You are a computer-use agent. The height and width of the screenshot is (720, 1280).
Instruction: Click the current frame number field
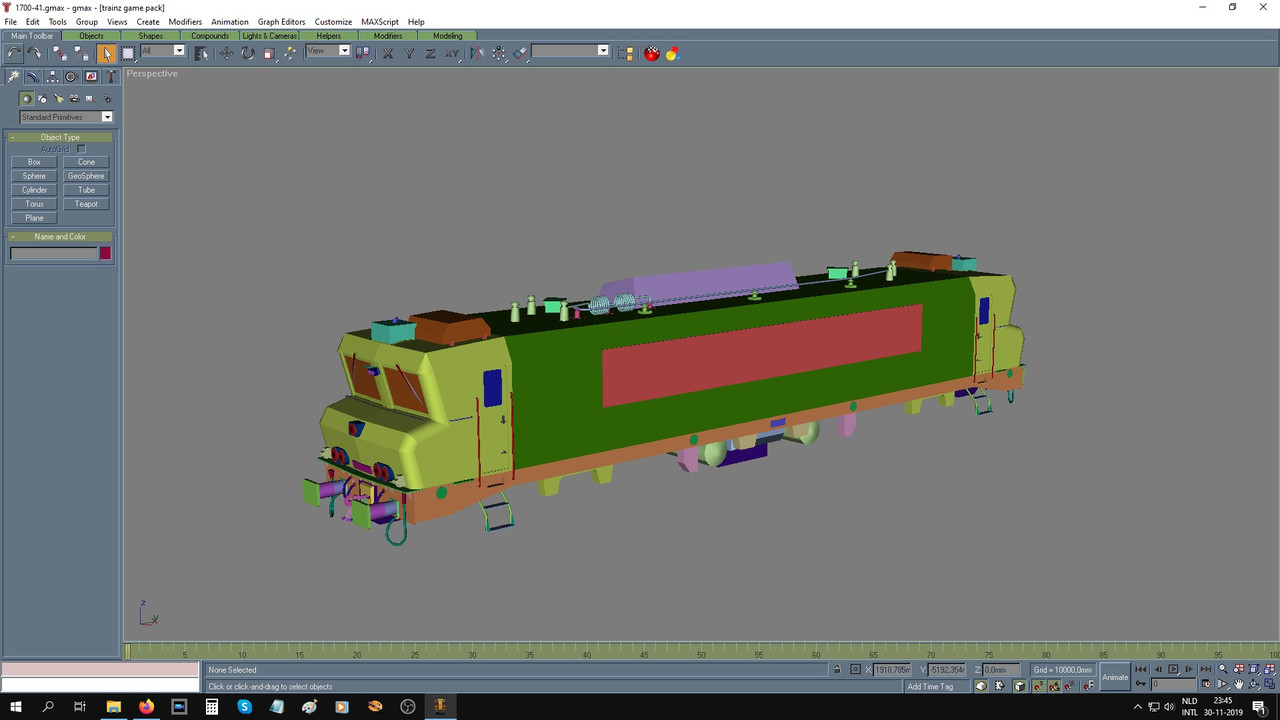pyautogui.click(x=1173, y=685)
